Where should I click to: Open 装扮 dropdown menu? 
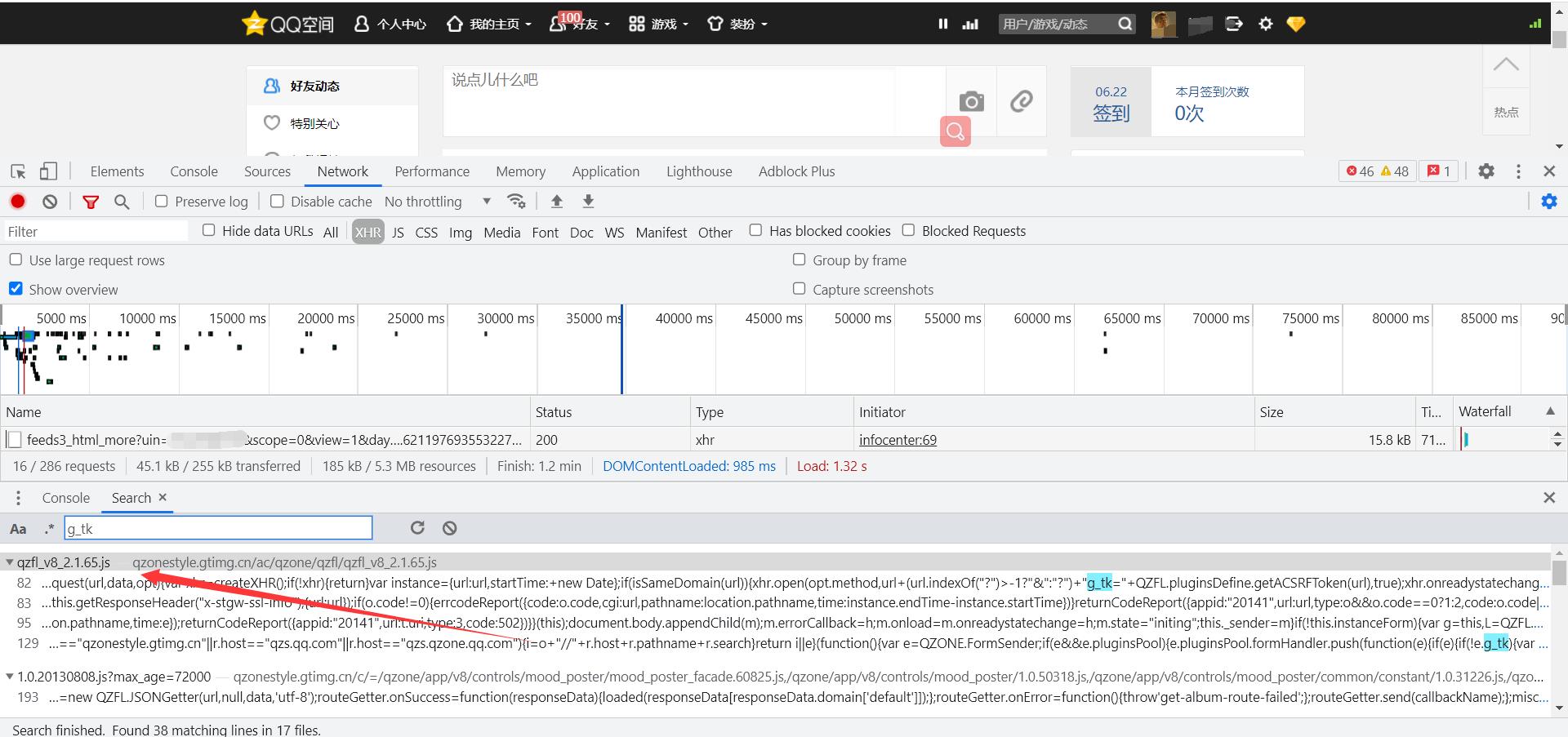pos(737,24)
